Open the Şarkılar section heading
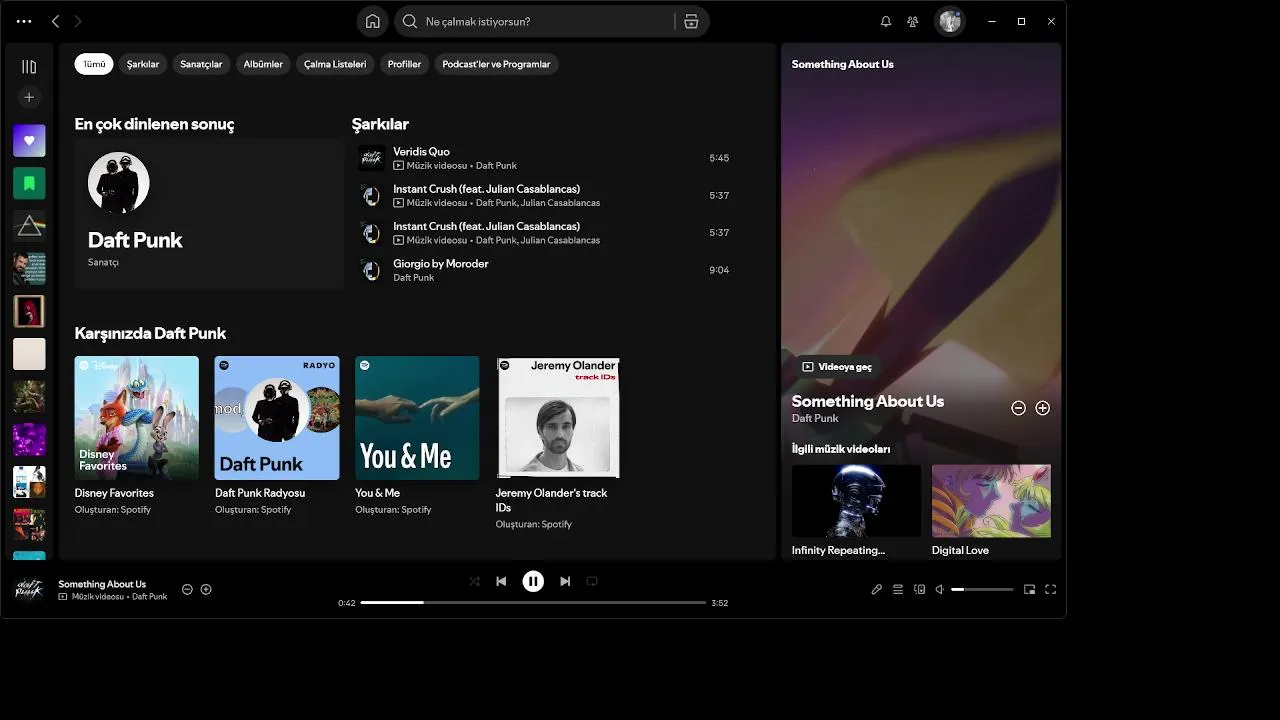The height and width of the screenshot is (720, 1280). click(x=380, y=124)
